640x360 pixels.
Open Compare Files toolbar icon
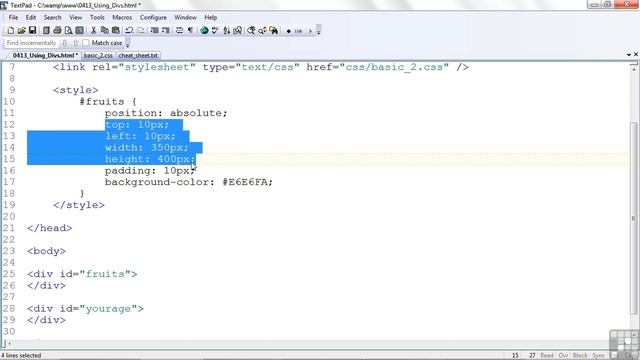(237, 31)
